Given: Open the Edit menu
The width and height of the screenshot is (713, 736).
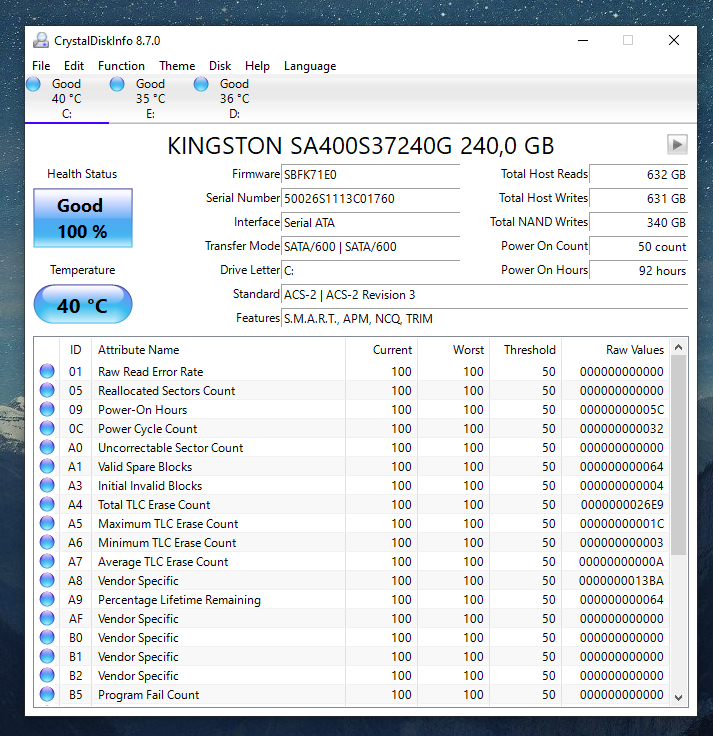Looking at the screenshot, I should click(74, 66).
